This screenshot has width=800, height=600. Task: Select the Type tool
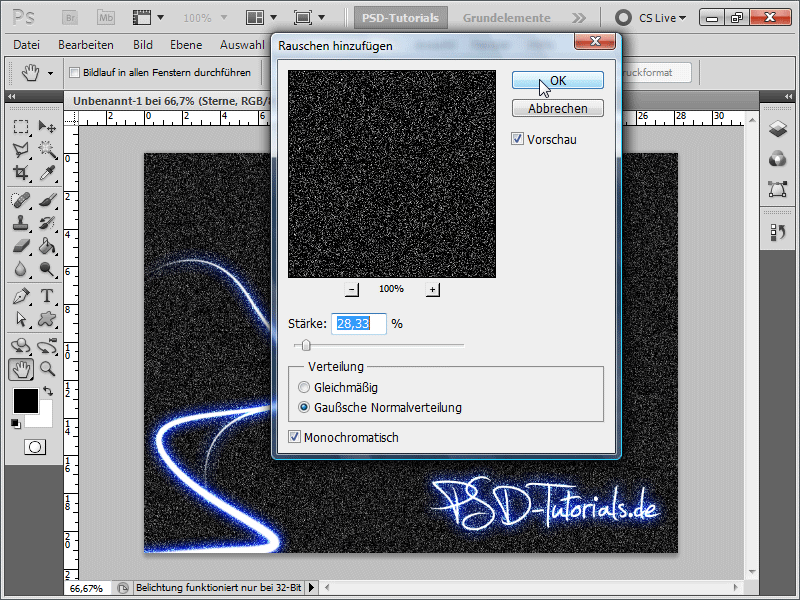[47, 296]
